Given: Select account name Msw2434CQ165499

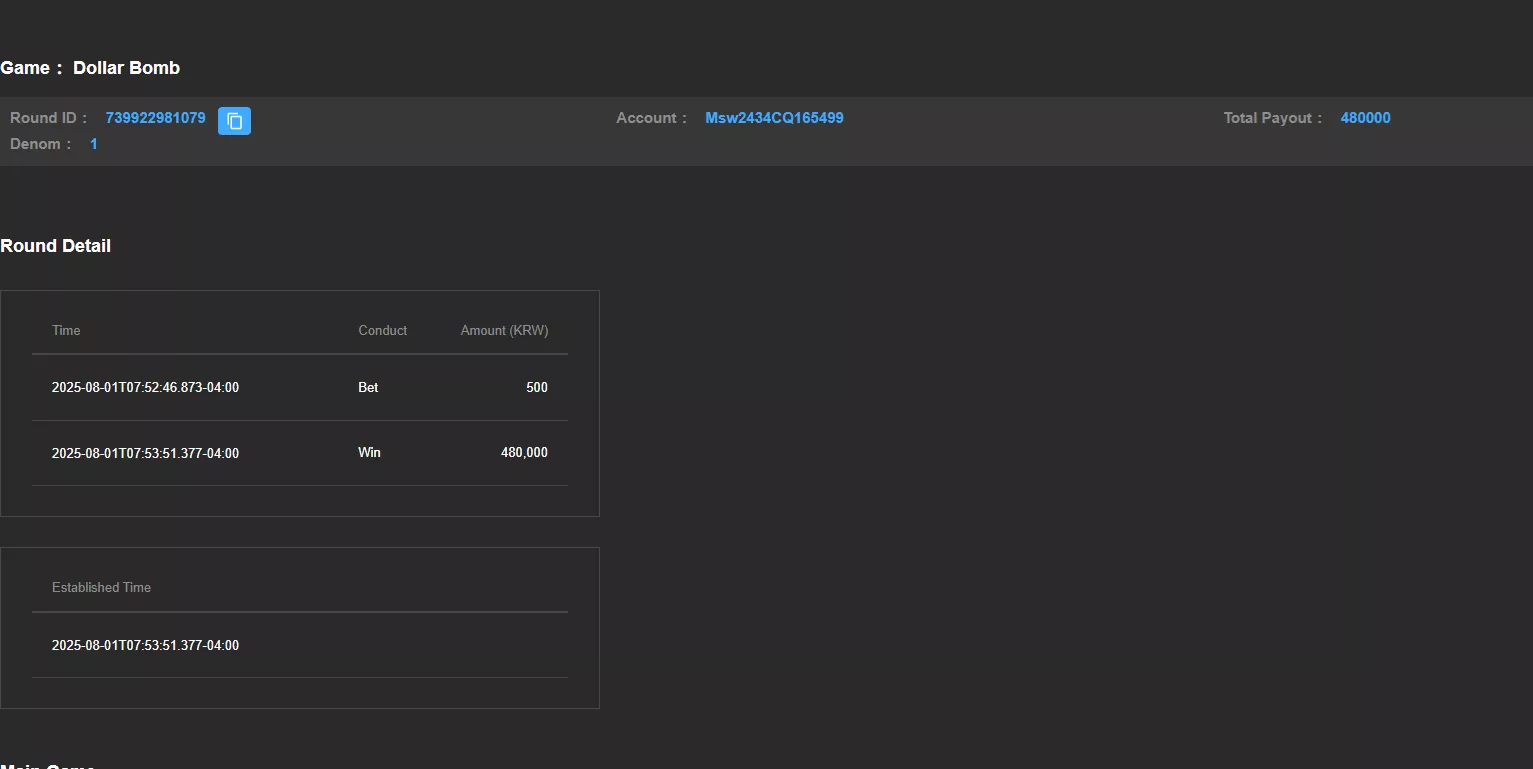Looking at the screenshot, I should point(774,118).
